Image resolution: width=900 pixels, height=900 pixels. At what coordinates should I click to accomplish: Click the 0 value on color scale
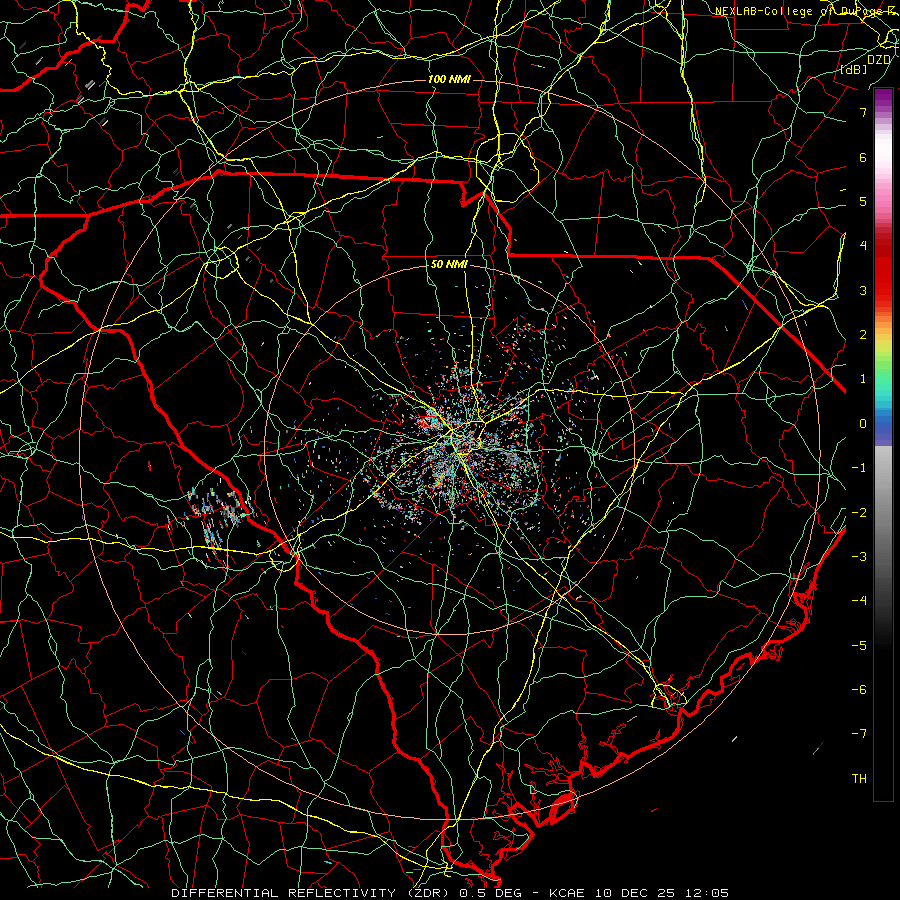[x=863, y=423]
